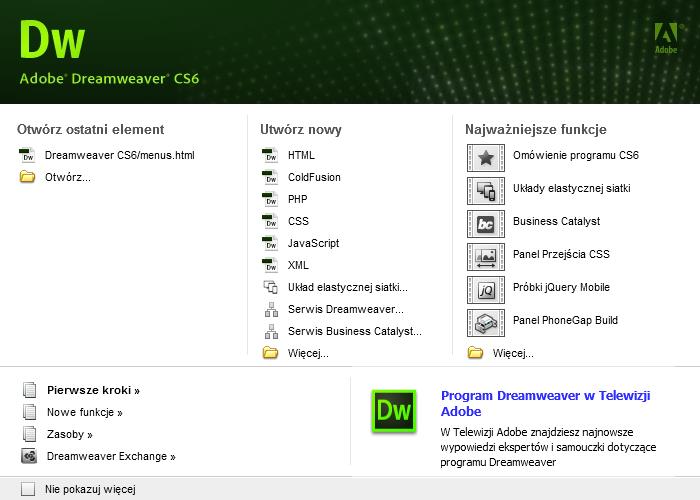
Task: Enable the Nie pokazuj więcej checkbox
Action: pyautogui.click(x=28, y=489)
